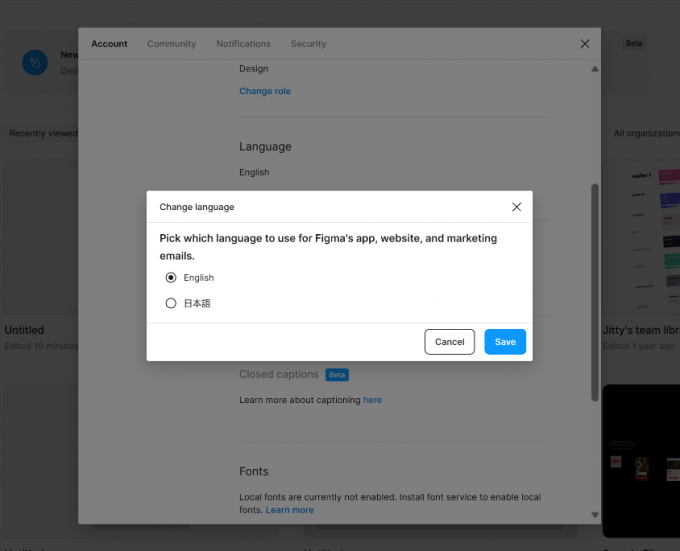
Task: Click the Beta tag in background header
Action: tap(634, 43)
